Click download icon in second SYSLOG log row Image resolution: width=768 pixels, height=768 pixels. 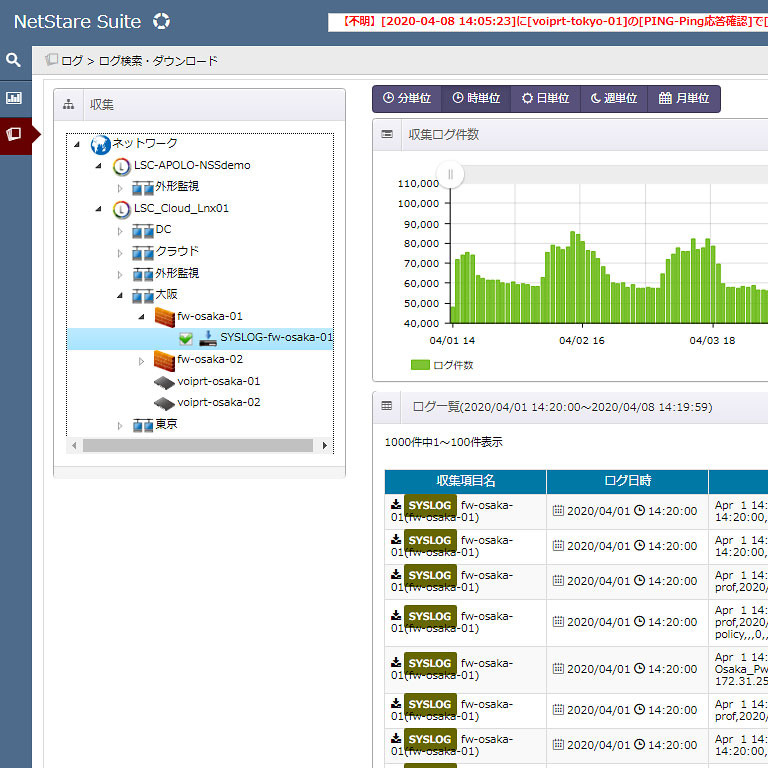pos(396,539)
